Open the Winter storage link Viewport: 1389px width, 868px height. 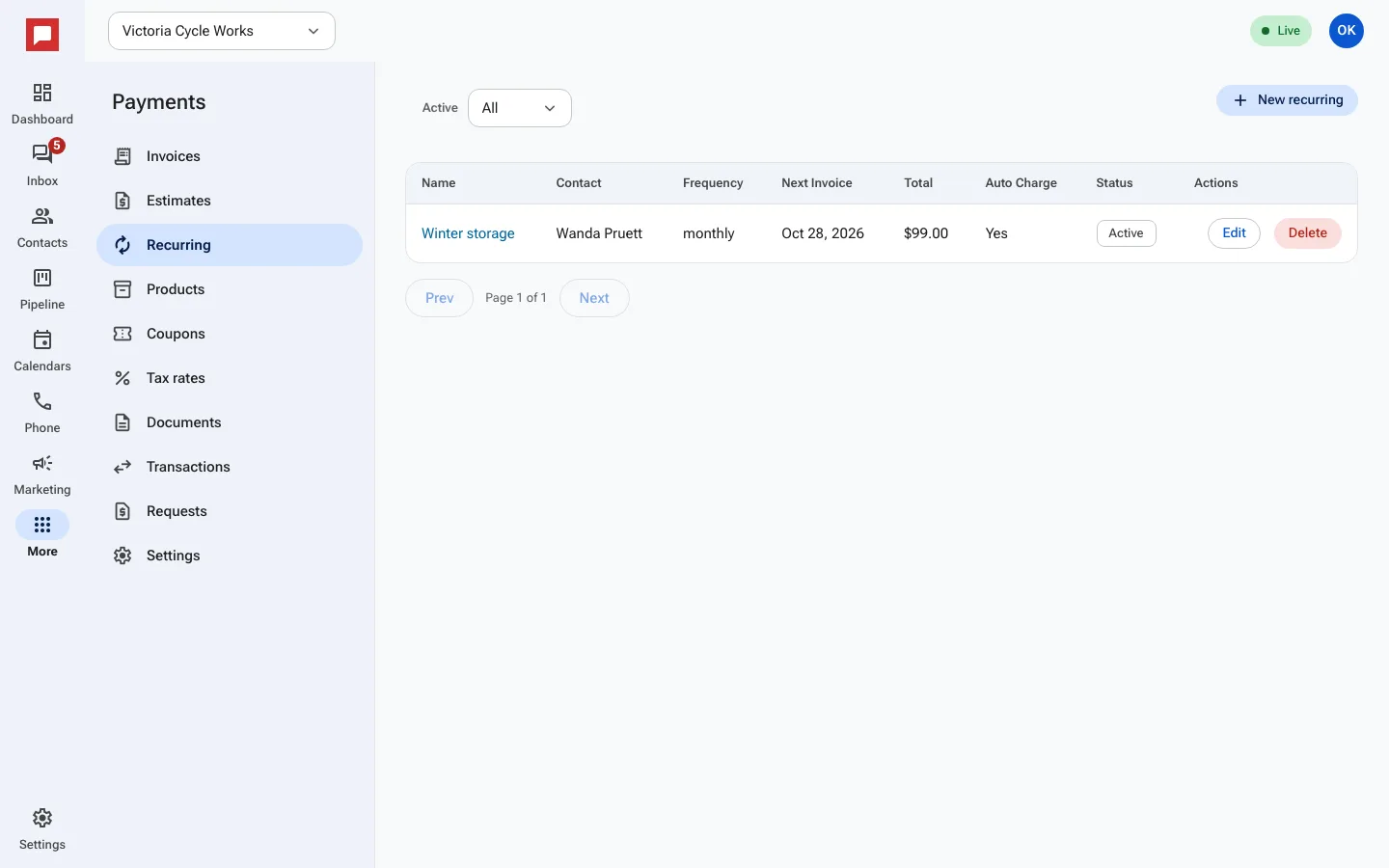(468, 233)
